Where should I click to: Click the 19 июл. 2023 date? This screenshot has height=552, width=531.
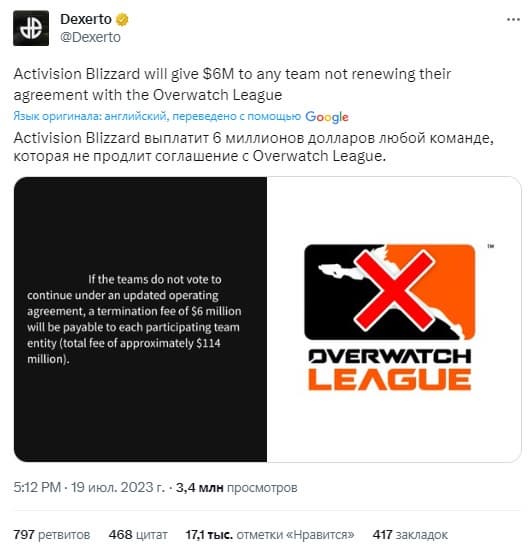point(118,488)
